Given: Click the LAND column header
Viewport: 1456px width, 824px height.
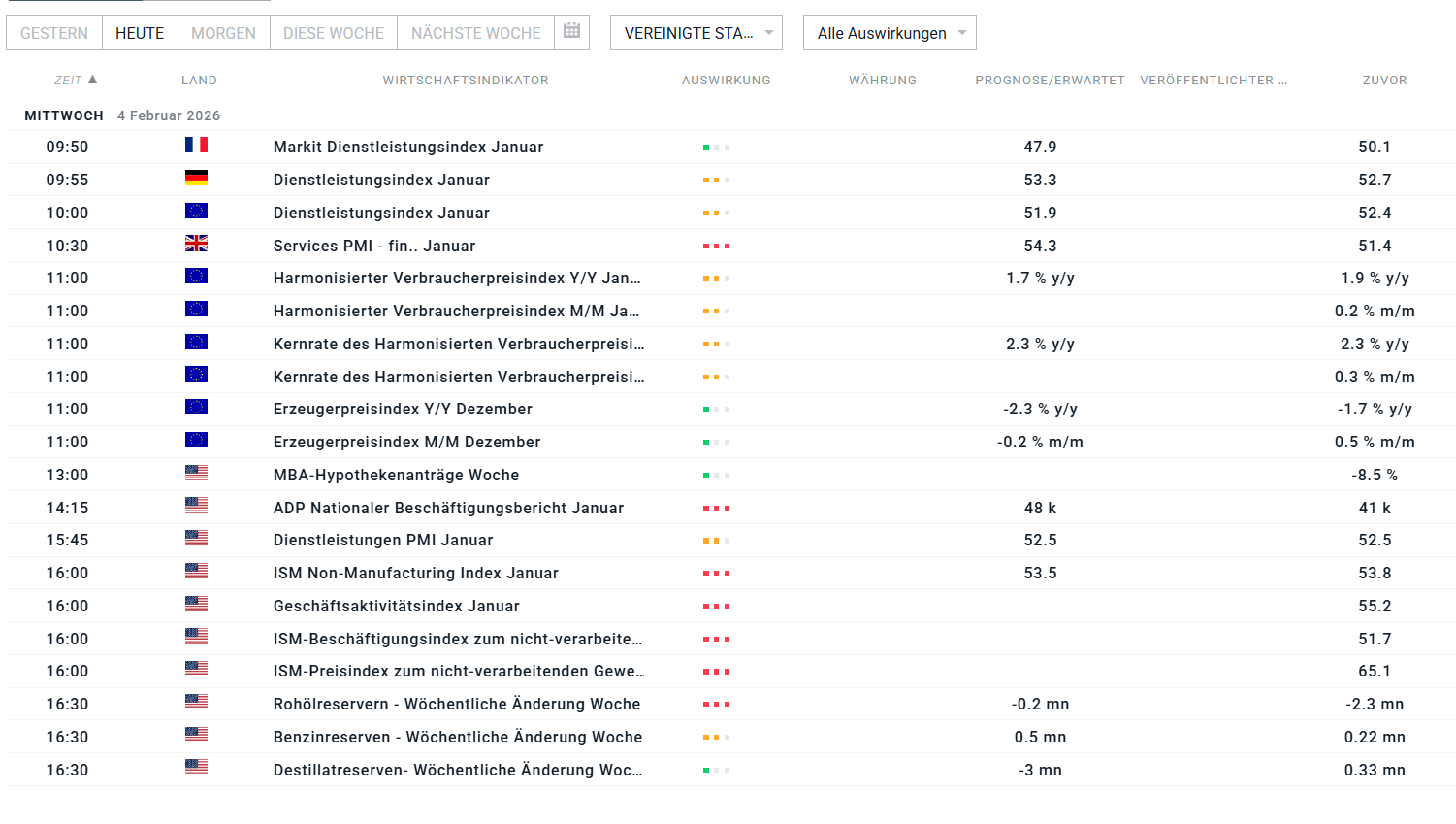Looking at the screenshot, I should 199,80.
